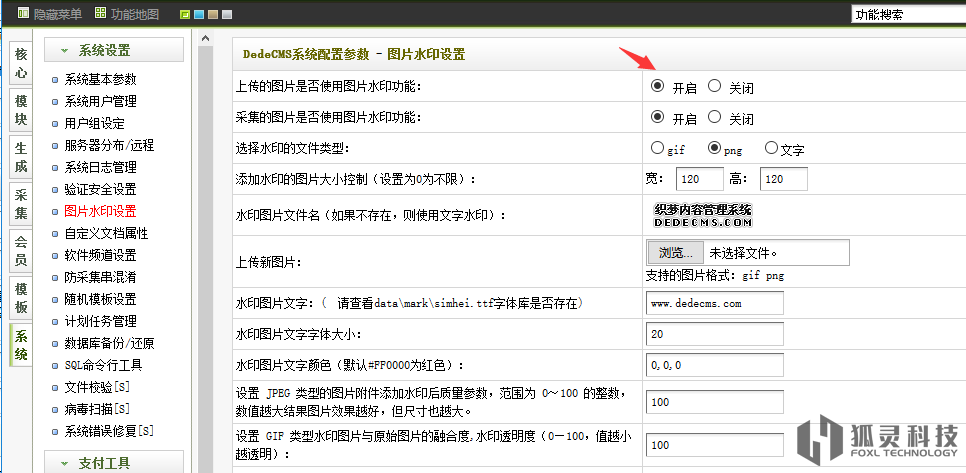Click the tan theme square icon
Image resolution: width=966 pixels, height=473 pixels.
pos(213,15)
